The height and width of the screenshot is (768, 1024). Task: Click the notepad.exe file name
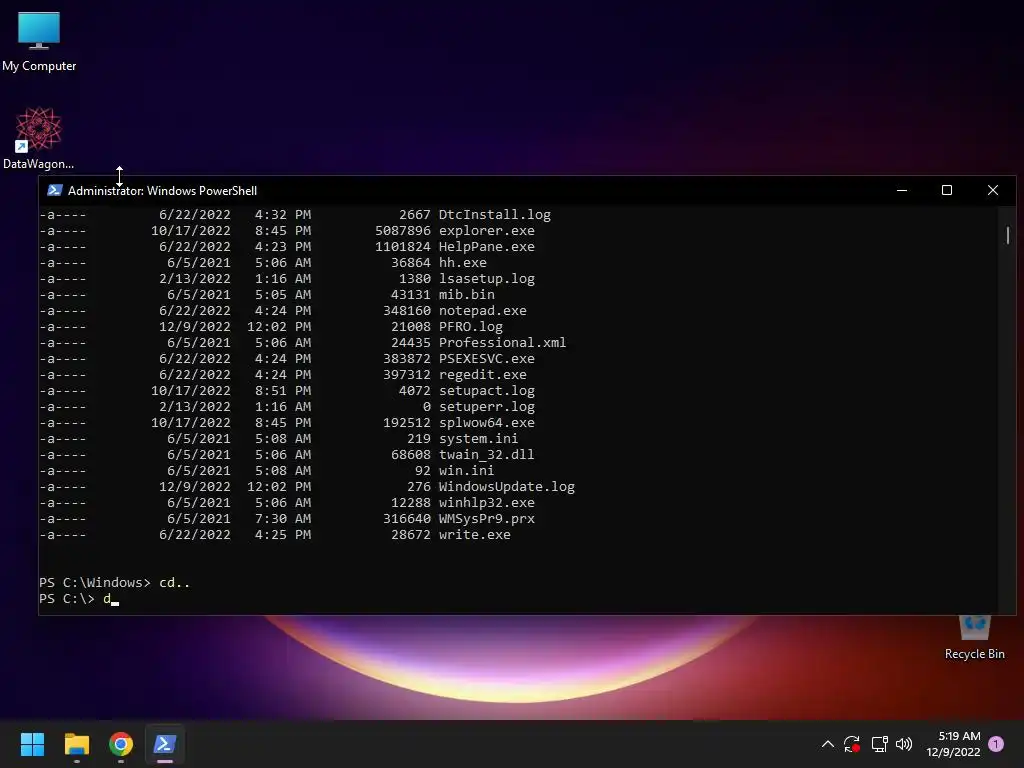click(483, 311)
